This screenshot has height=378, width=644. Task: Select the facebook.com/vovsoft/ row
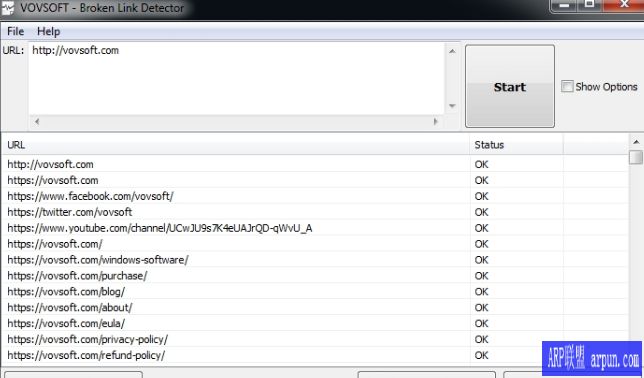coord(315,196)
